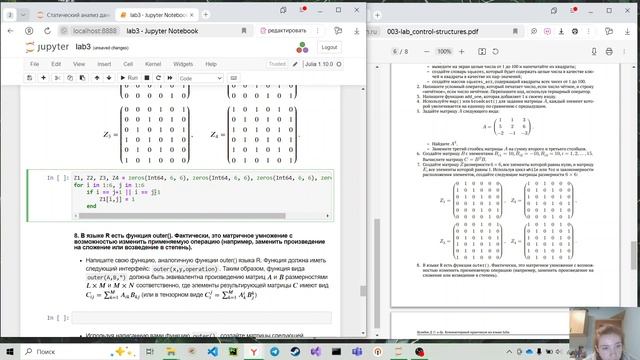
Task: Reload the Jupyter page
Action: pos(47,31)
